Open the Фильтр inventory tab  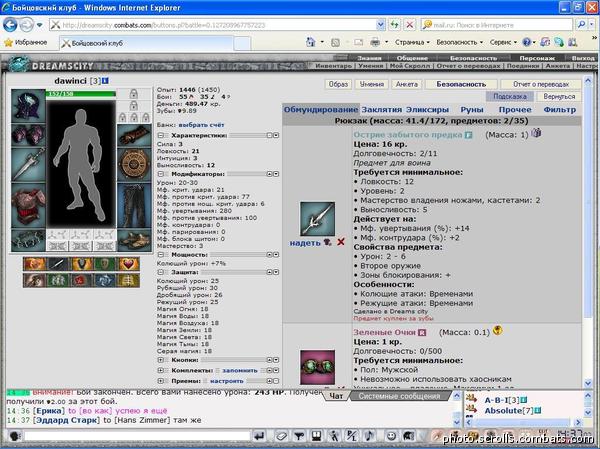pos(559,109)
